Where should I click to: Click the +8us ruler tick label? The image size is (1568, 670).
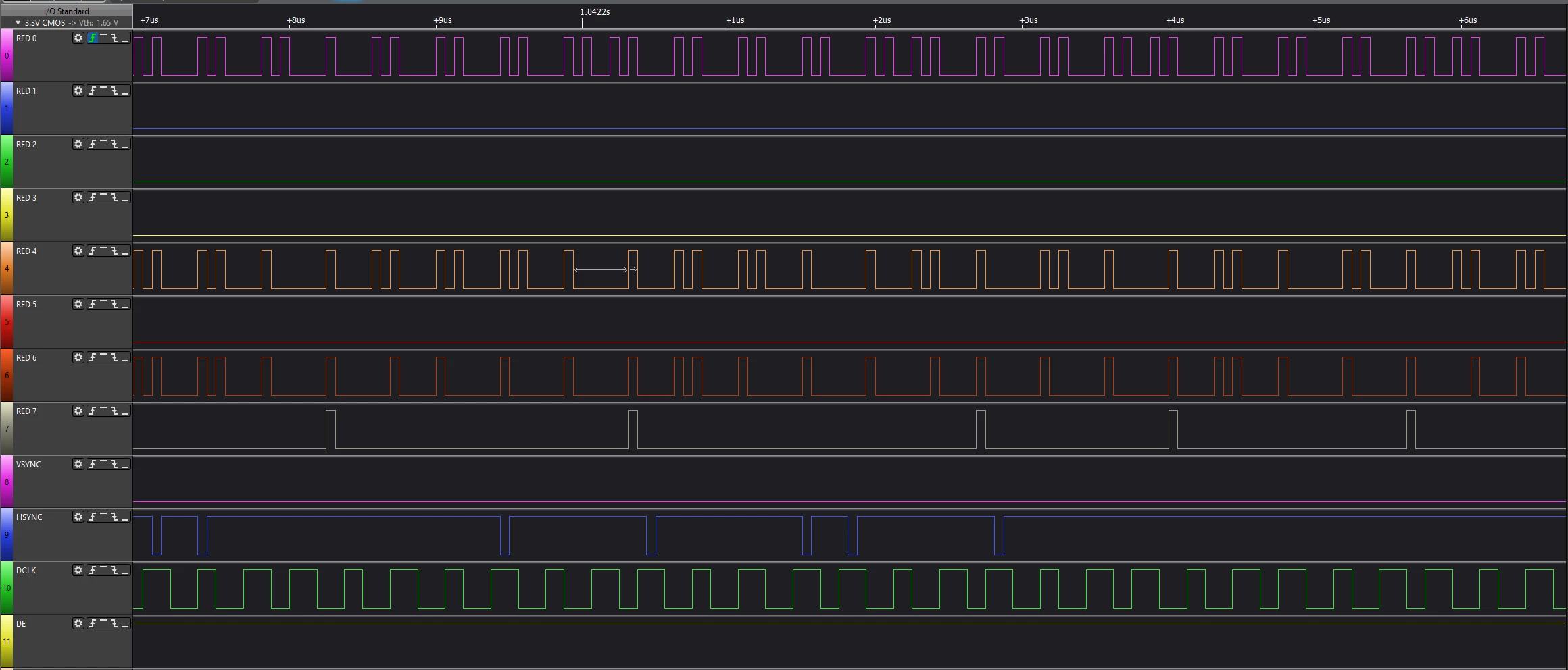coord(296,20)
